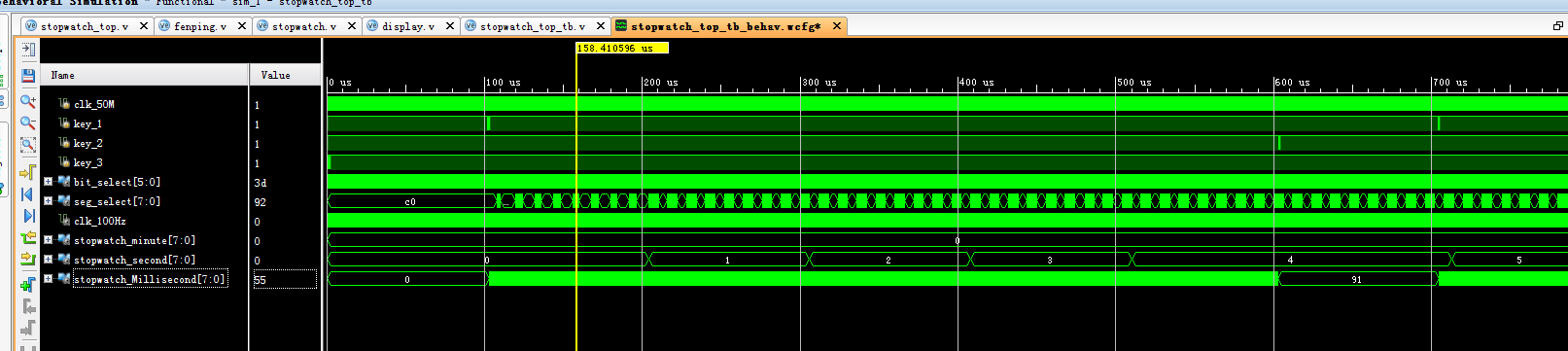
Task: Select the stopwatch_second[7:0] signal name
Action: tap(134, 260)
